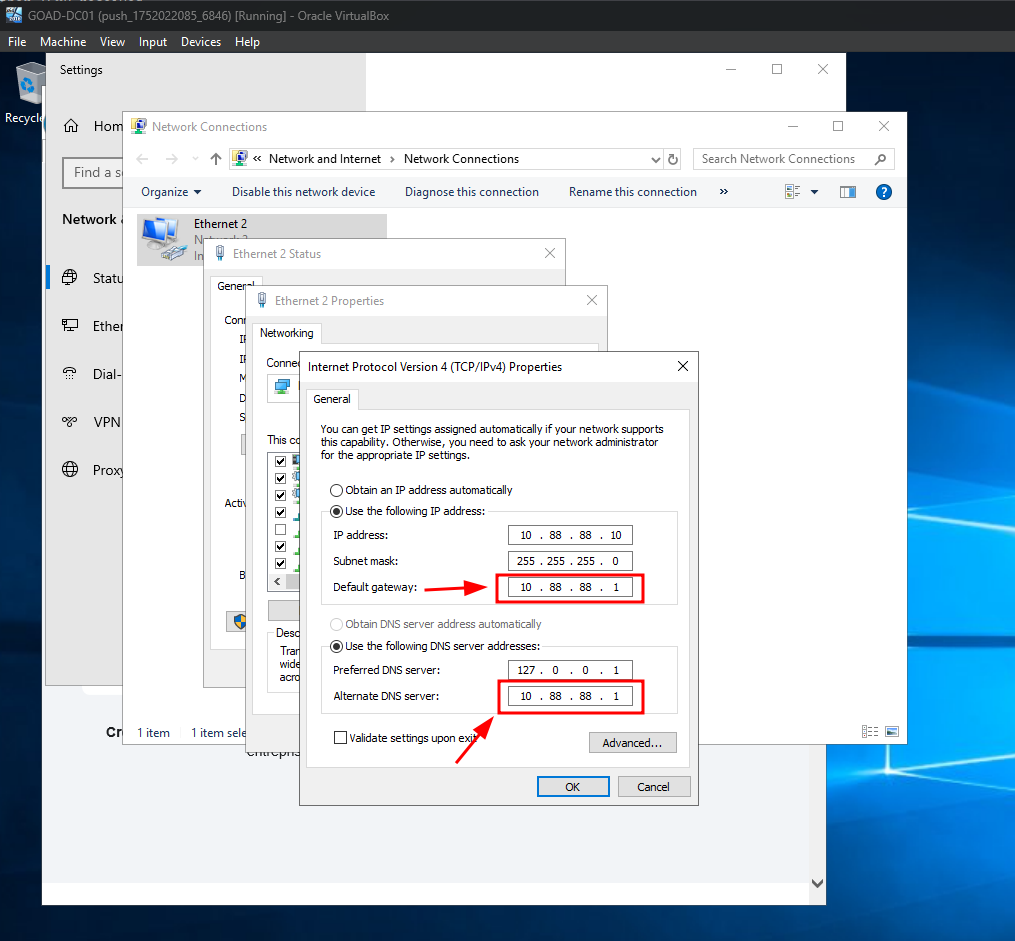Open the Help menu
Viewport: 1015px width, 941px height.
click(247, 42)
